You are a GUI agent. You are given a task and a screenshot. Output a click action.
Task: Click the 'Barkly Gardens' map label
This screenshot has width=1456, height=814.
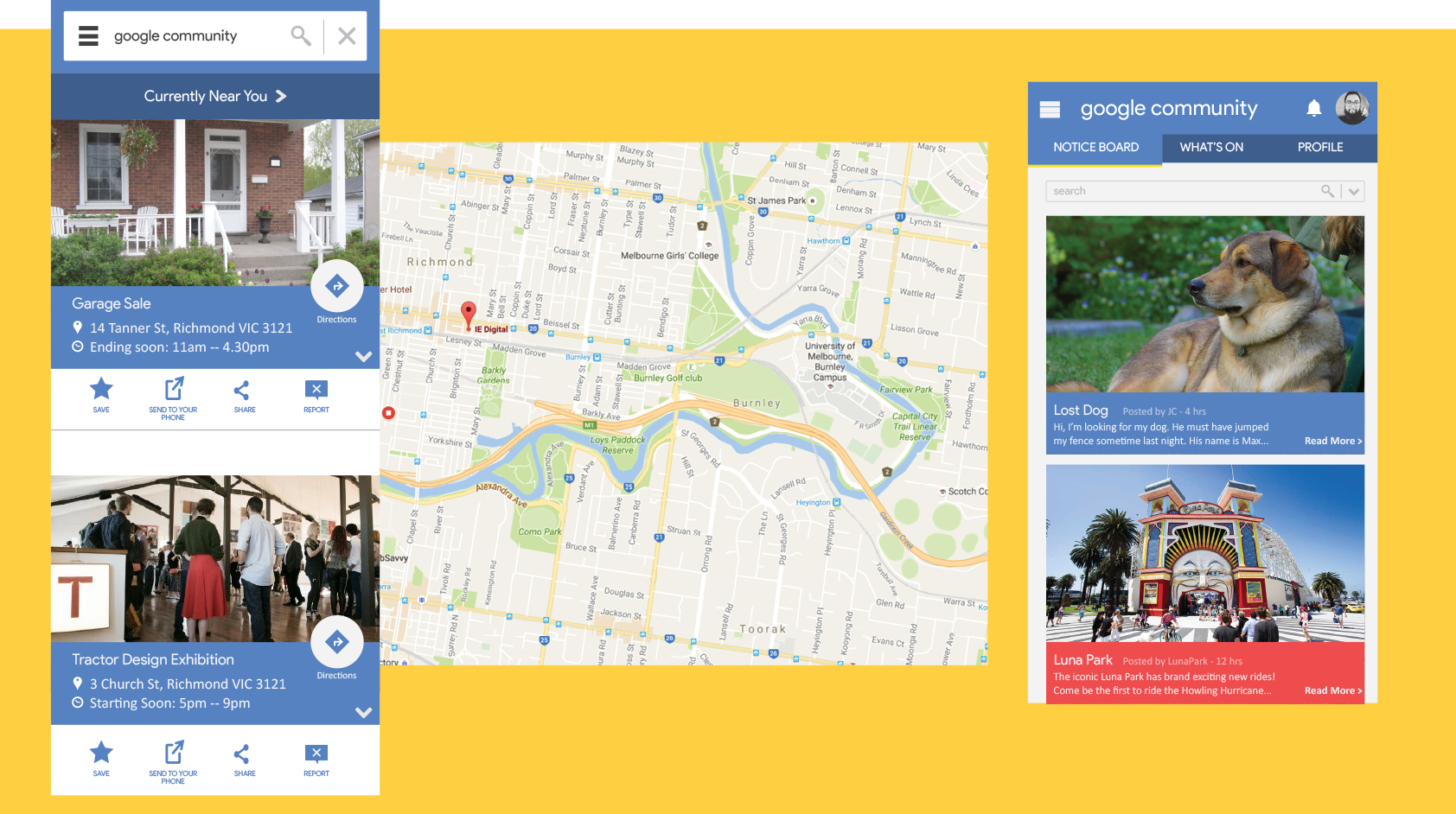(494, 375)
